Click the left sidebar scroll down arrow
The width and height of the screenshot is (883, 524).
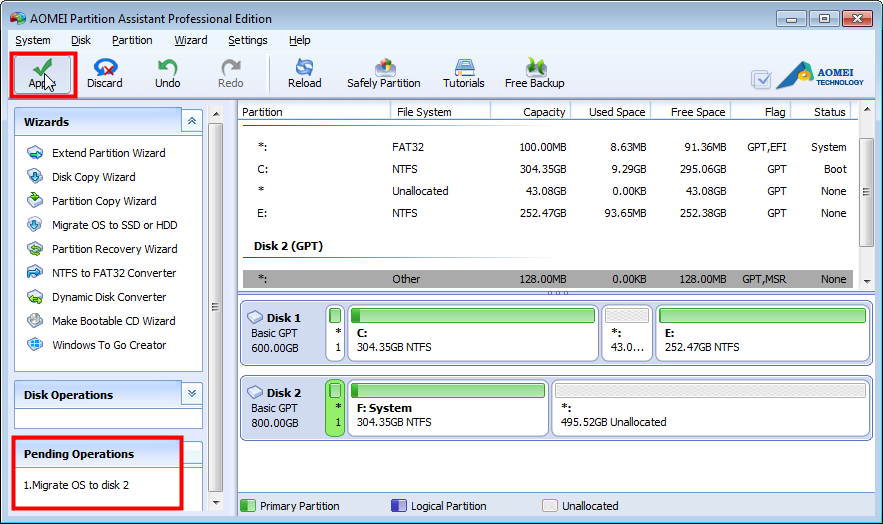(215, 502)
